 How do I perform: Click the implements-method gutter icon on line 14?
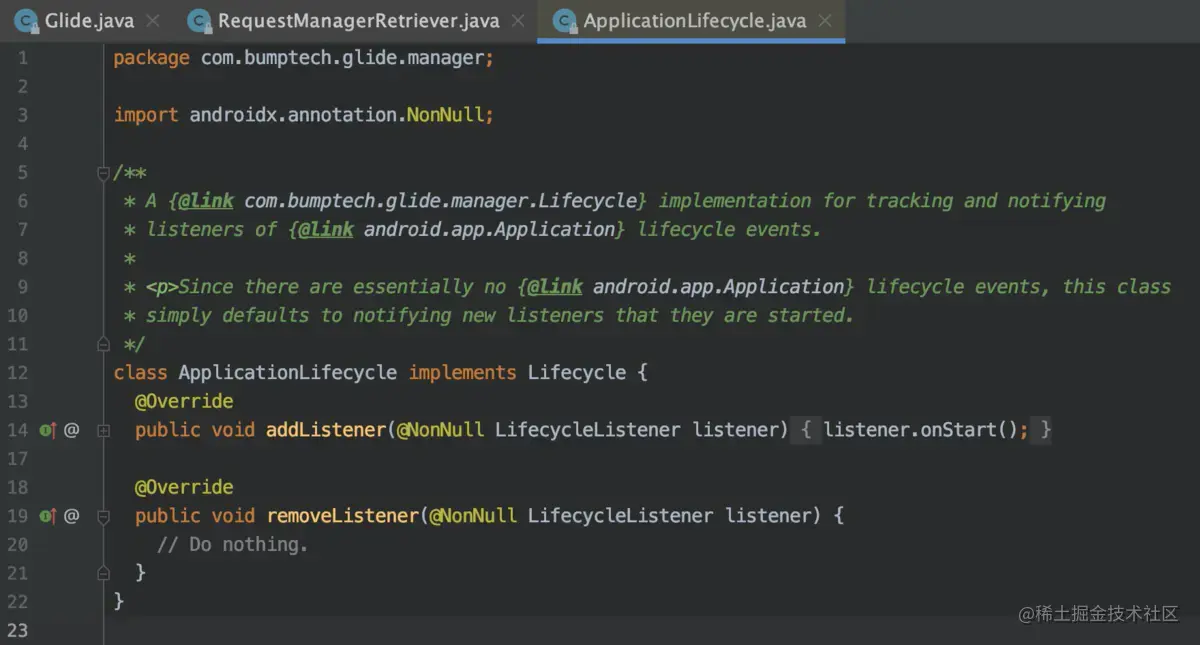click(x=47, y=430)
